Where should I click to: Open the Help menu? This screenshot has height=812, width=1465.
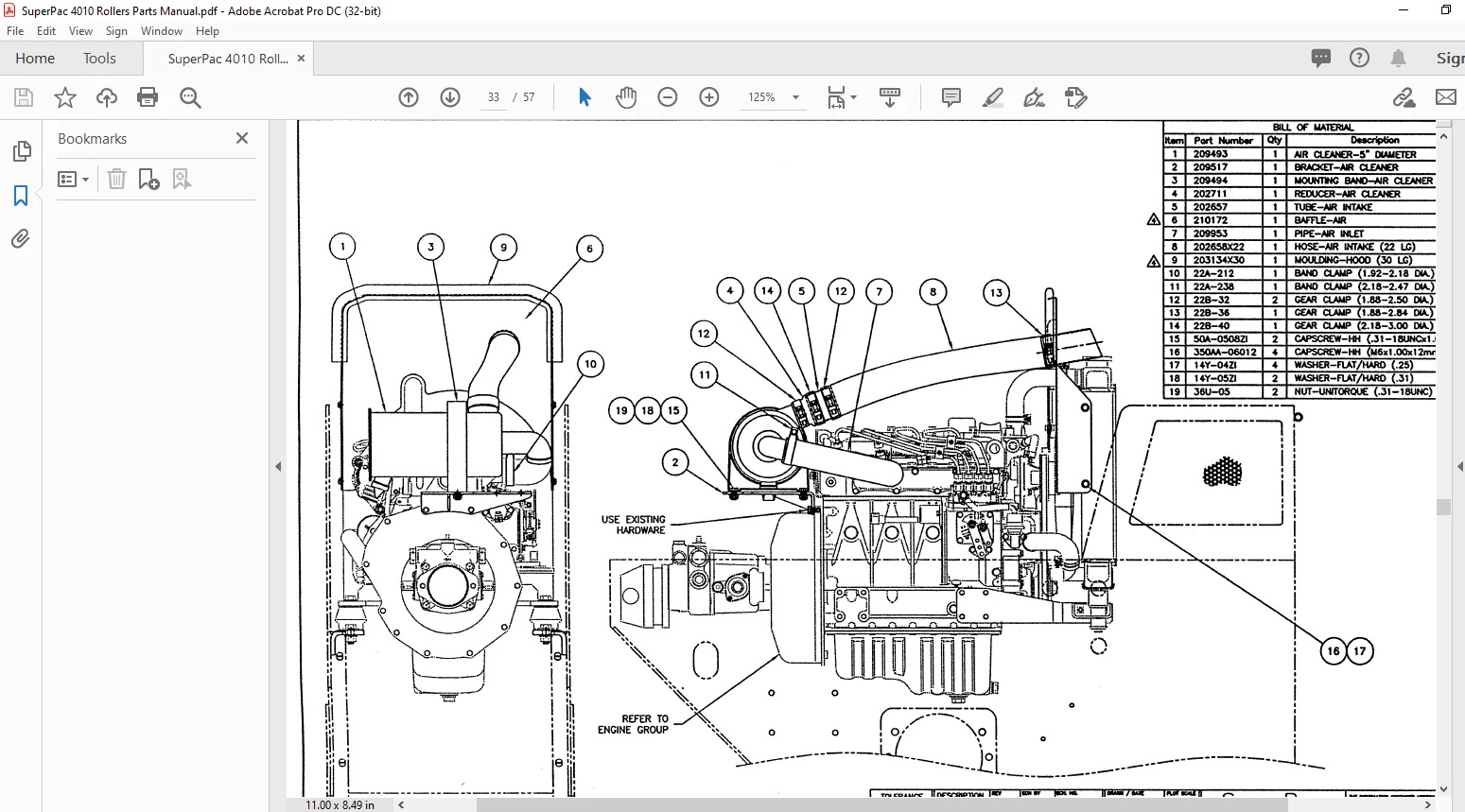[x=207, y=31]
